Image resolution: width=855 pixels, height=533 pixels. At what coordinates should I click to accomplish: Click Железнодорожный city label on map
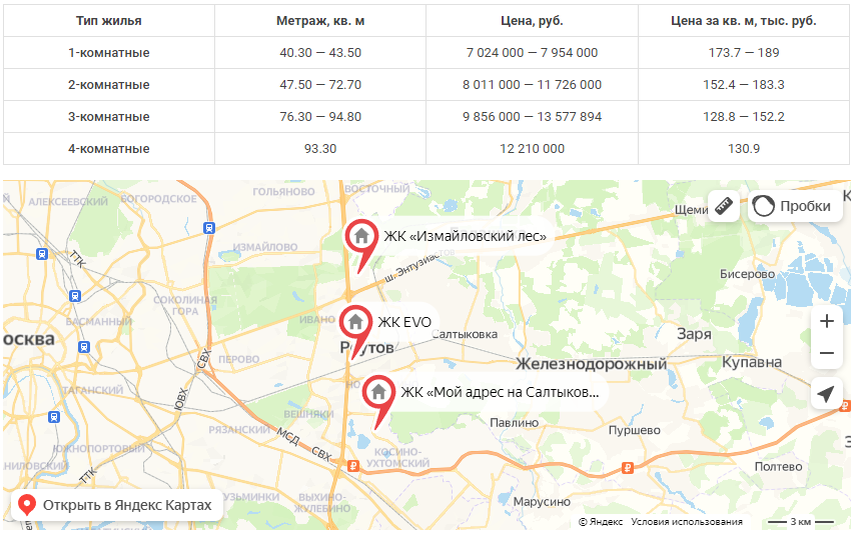click(591, 364)
